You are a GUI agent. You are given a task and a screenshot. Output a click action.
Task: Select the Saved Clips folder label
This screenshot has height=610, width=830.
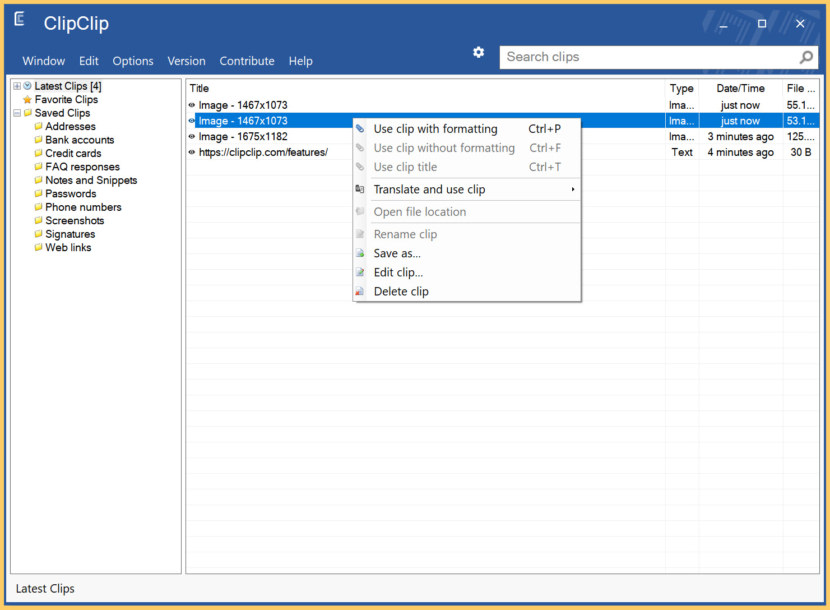click(62, 113)
